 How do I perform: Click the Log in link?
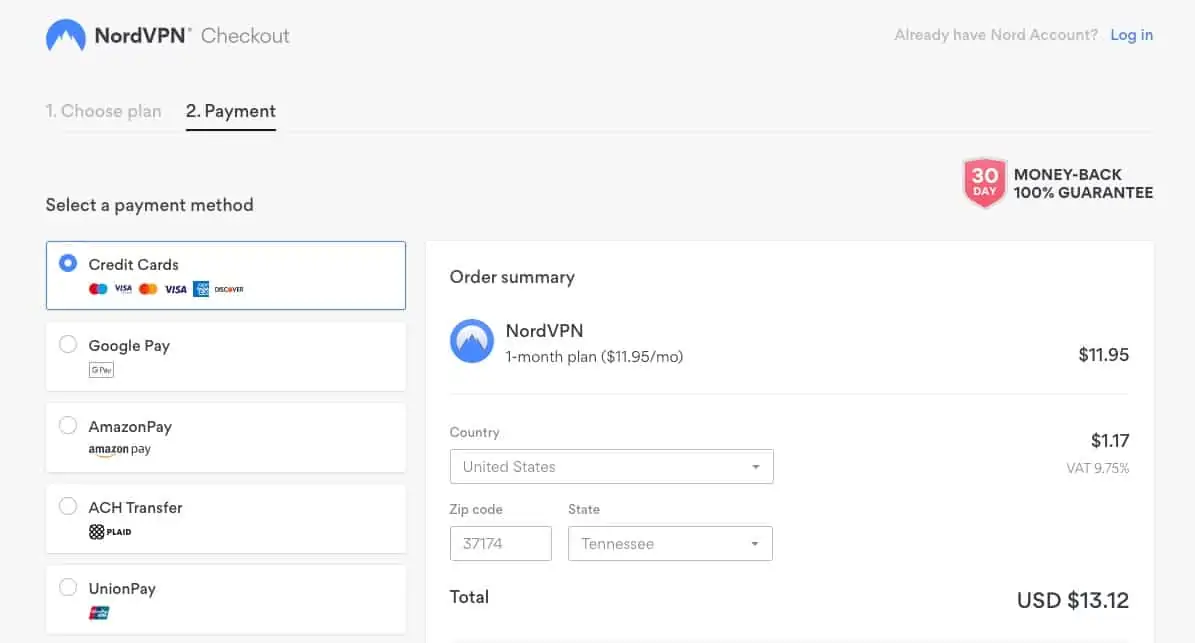[1131, 35]
